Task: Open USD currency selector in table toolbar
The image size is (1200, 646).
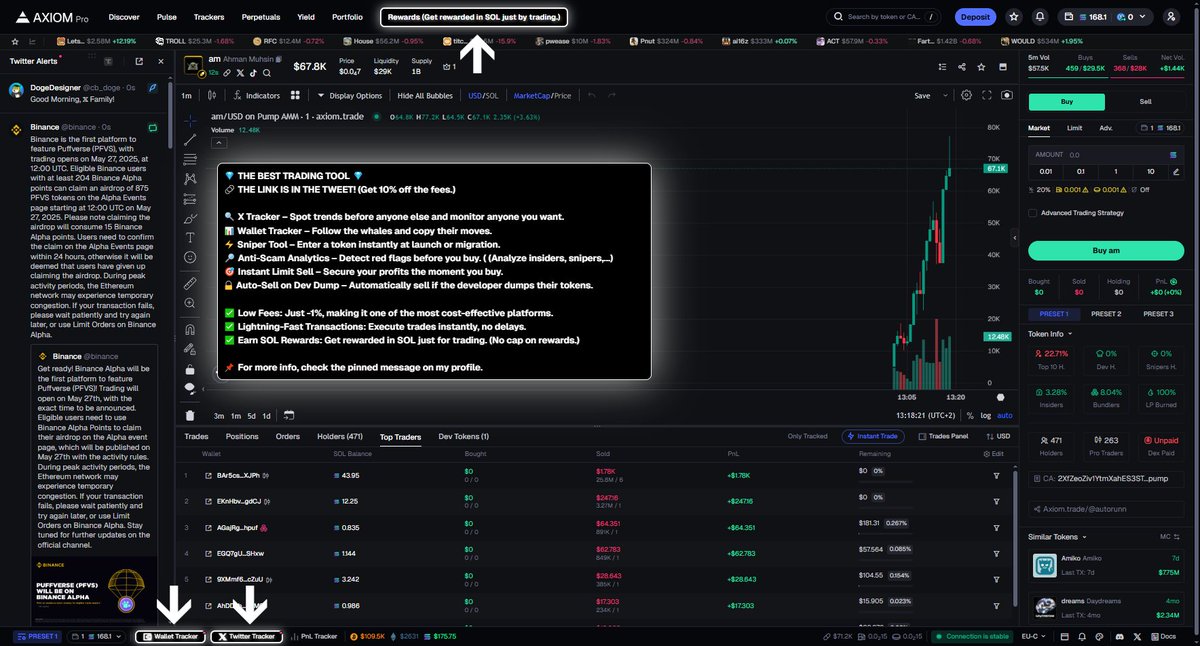Action: click(998, 437)
